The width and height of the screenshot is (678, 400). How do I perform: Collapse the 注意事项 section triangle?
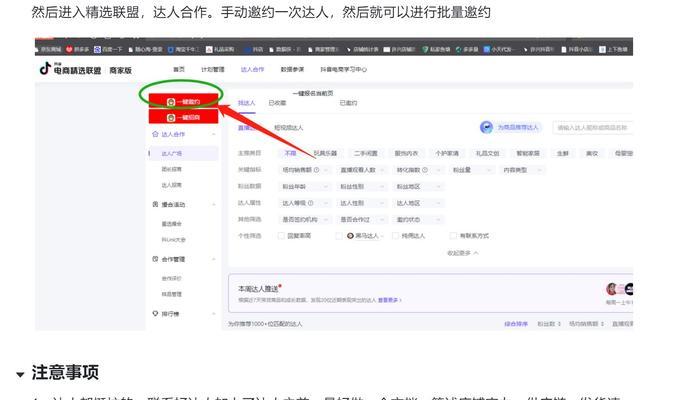20,374
